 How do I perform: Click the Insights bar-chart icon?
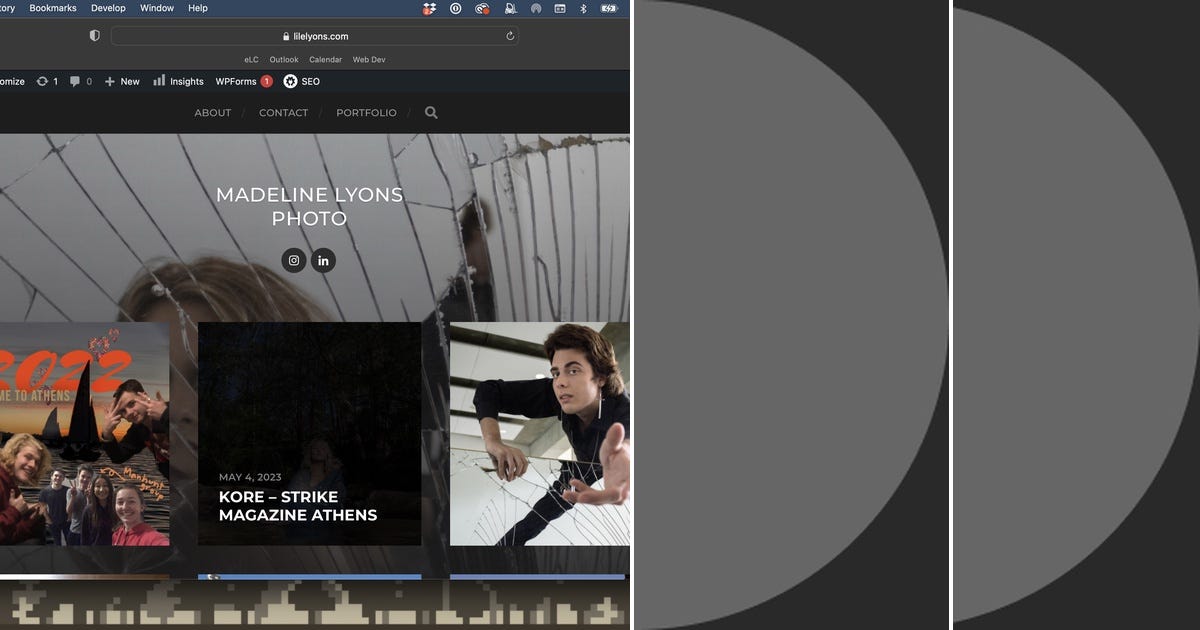pyautogui.click(x=160, y=81)
